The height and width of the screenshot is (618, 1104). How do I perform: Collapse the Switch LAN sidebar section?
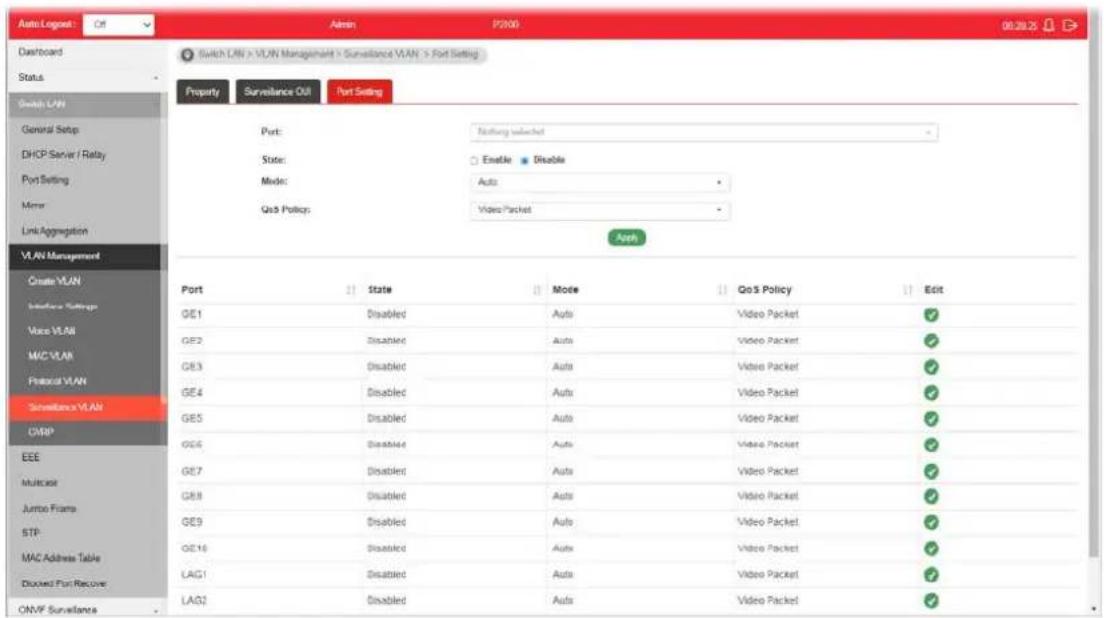[x=87, y=104]
